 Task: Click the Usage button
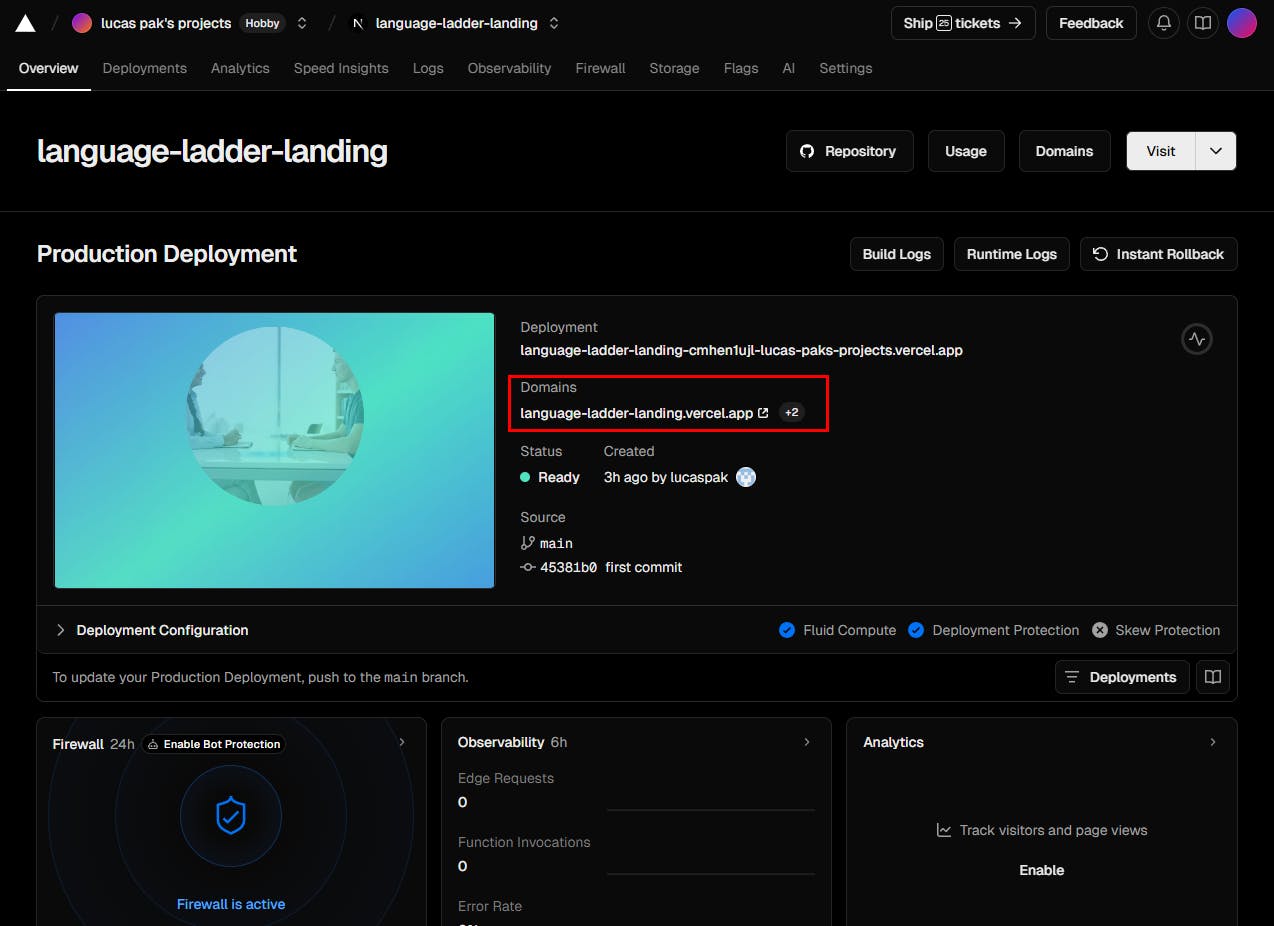tap(966, 151)
